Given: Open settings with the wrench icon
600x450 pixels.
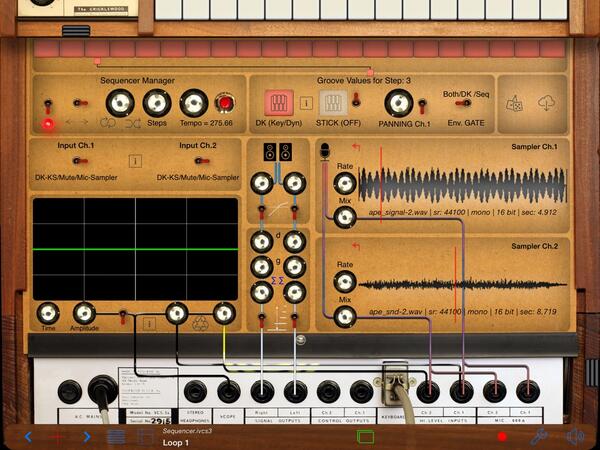Looking at the screenshot, I should (539, 437).
